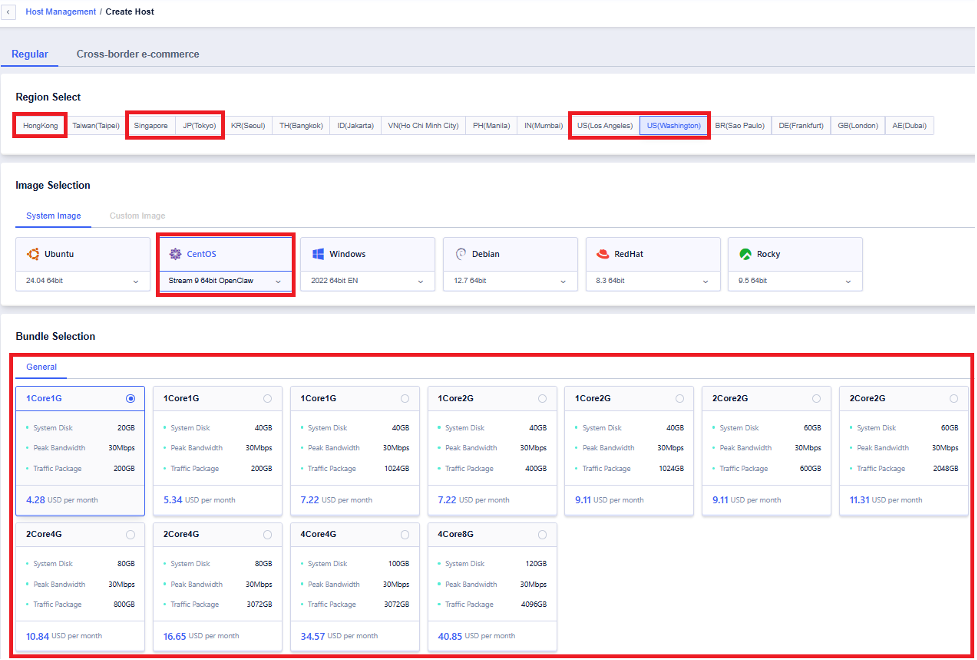Choose the US(Los Angeles) region
This screenshot has width=977, height=660.
point(604,126)
